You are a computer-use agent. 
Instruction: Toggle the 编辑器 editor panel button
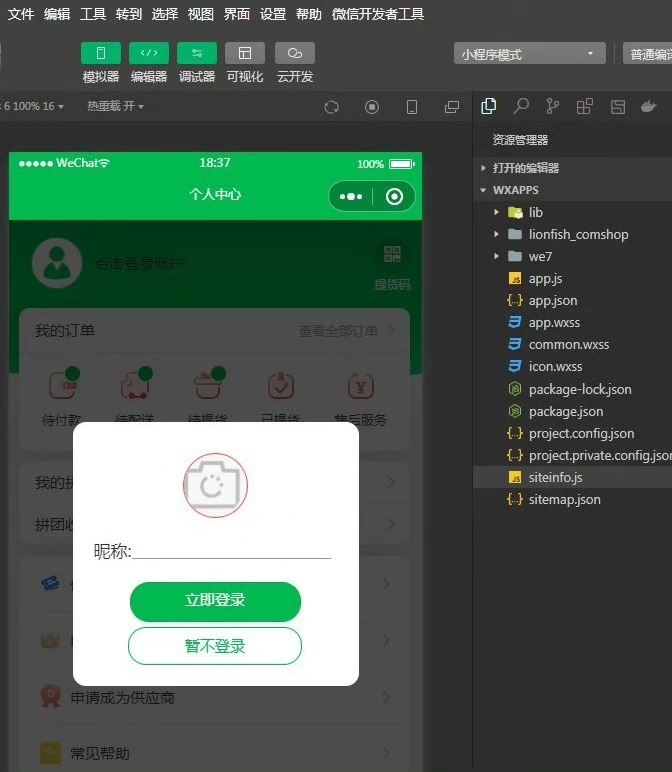click(149, 53)
